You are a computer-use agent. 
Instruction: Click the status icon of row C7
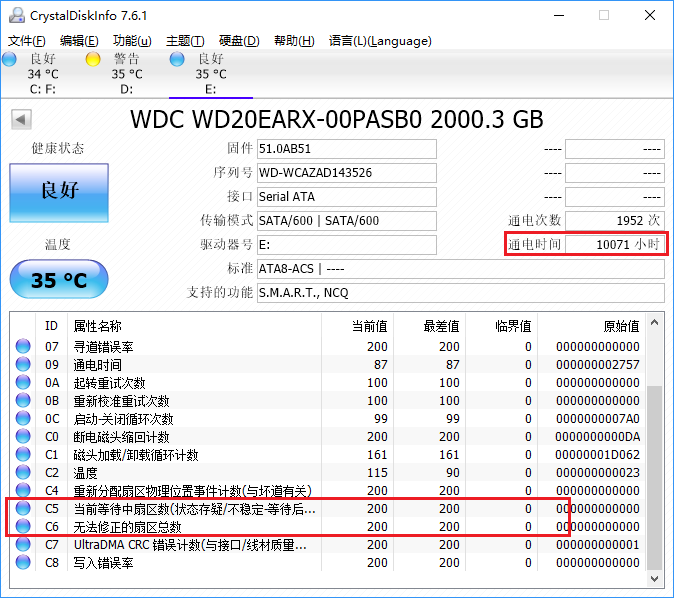tap(23, 544)
